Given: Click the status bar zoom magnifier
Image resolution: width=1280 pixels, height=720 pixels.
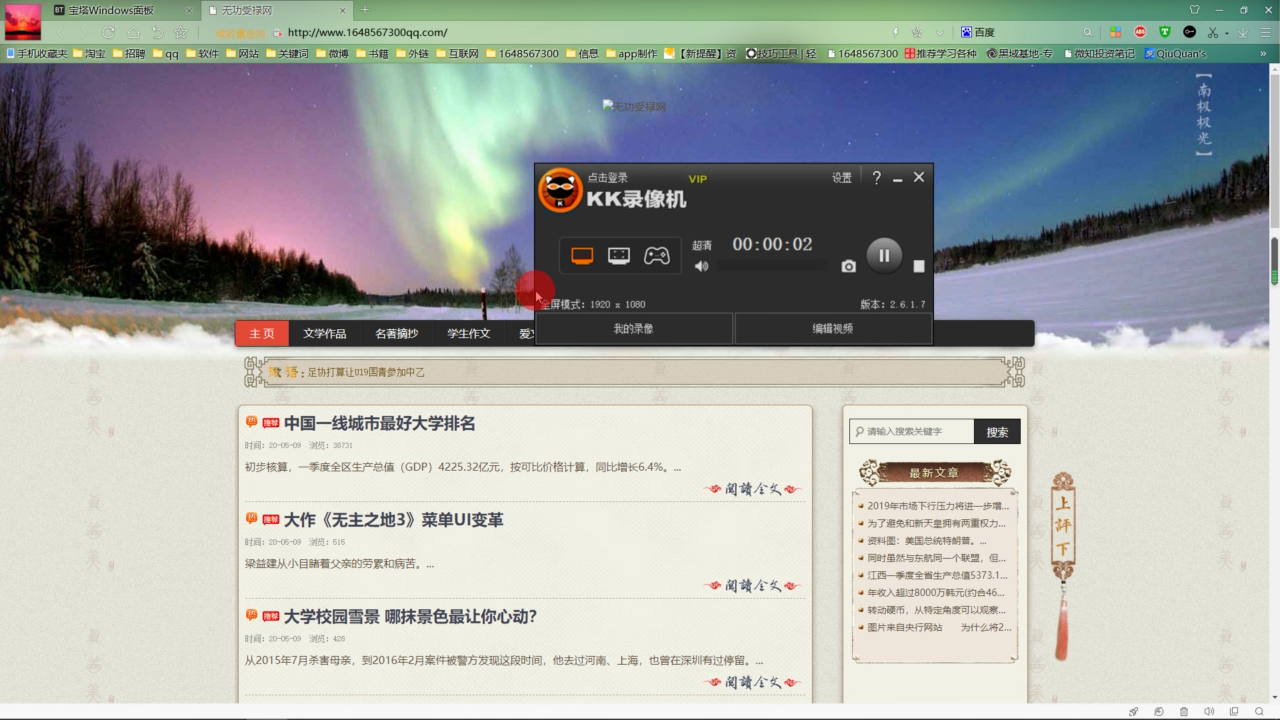Looking at the screenshot, I should click(x=1258, y=711).
